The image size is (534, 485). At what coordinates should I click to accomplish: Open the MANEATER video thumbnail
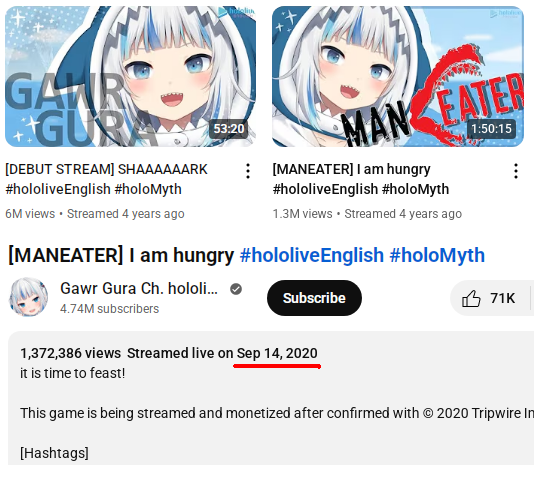[x=398, y=76]
